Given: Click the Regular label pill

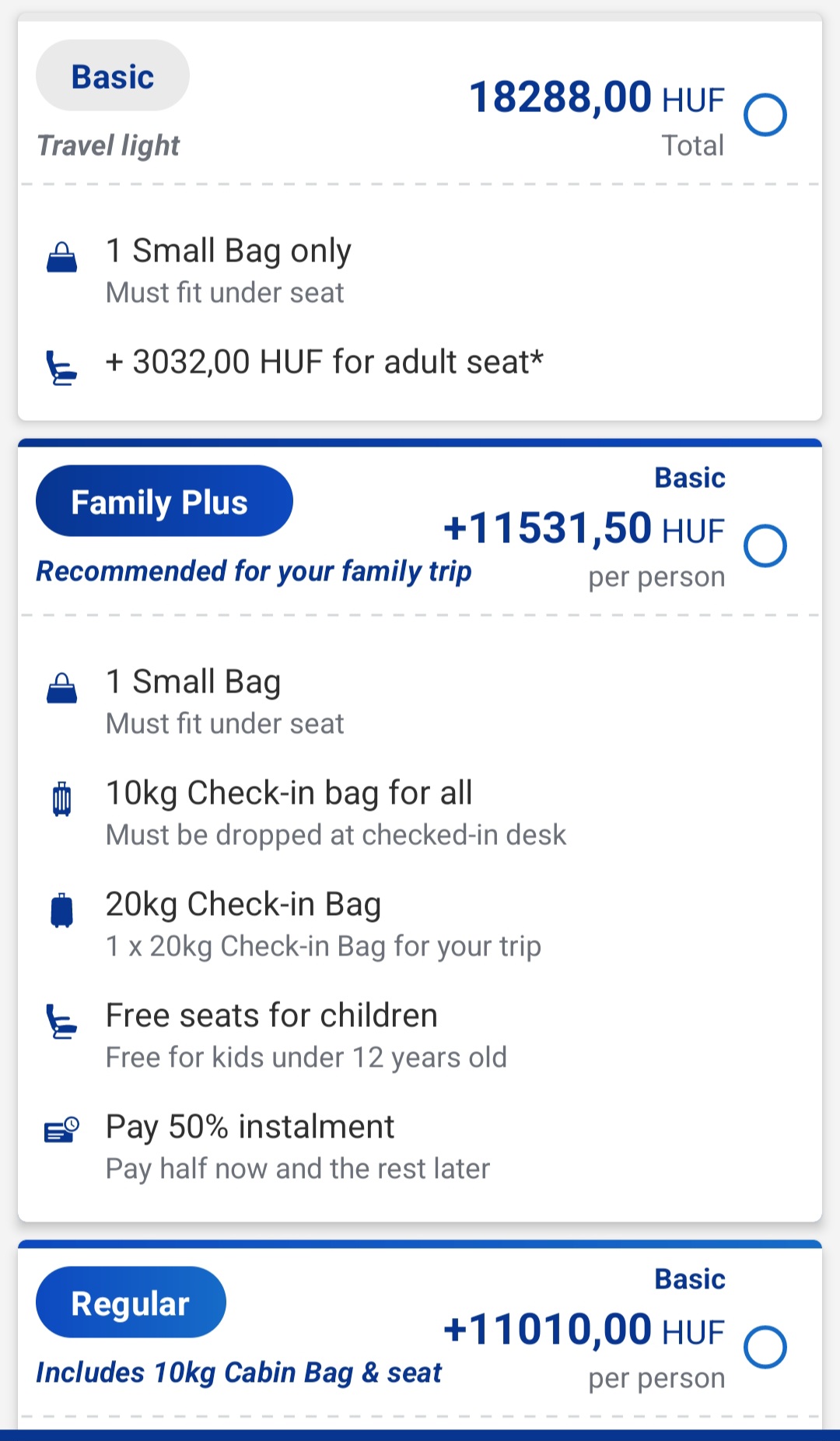Looking at the screenshot, I should point(131,1303).
